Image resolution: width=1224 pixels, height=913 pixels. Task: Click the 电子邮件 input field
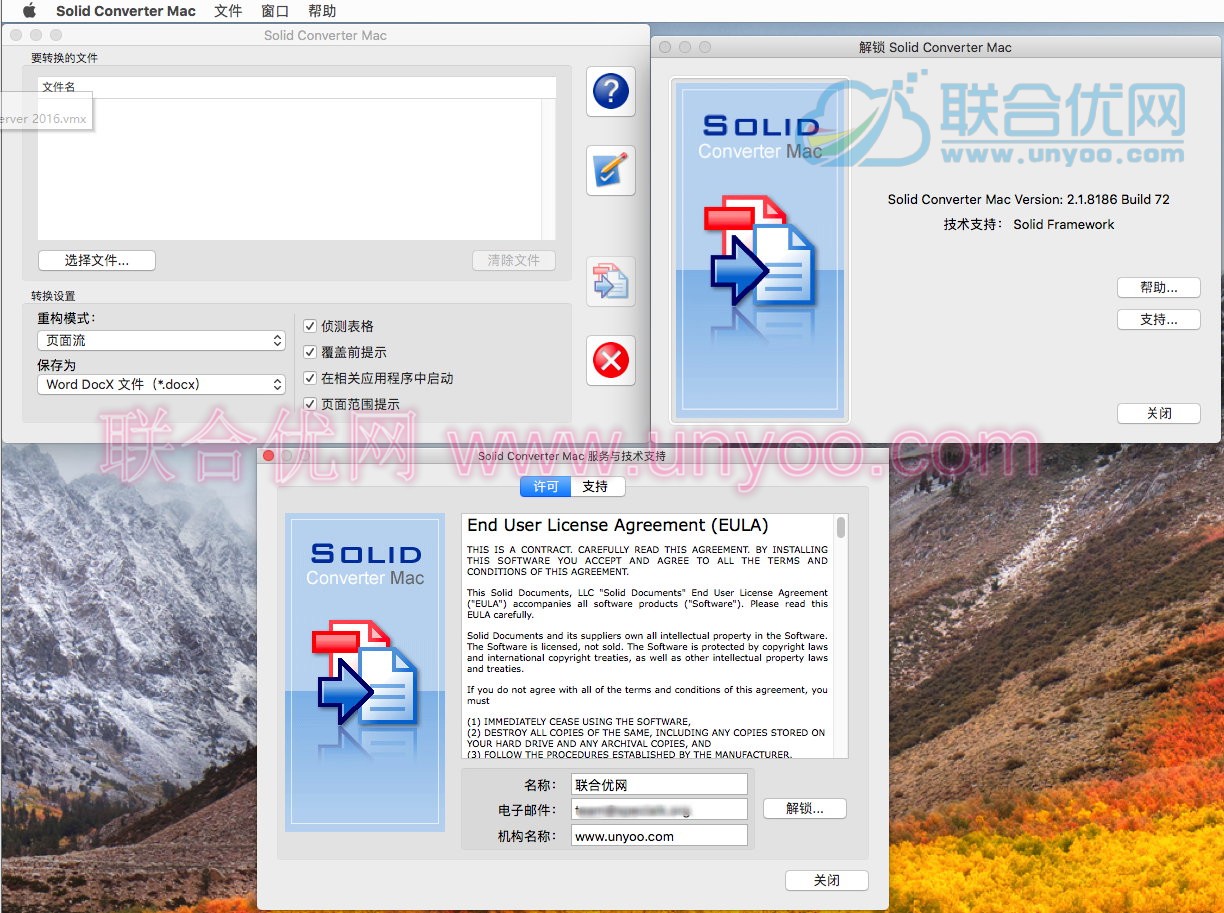point(660,809)
